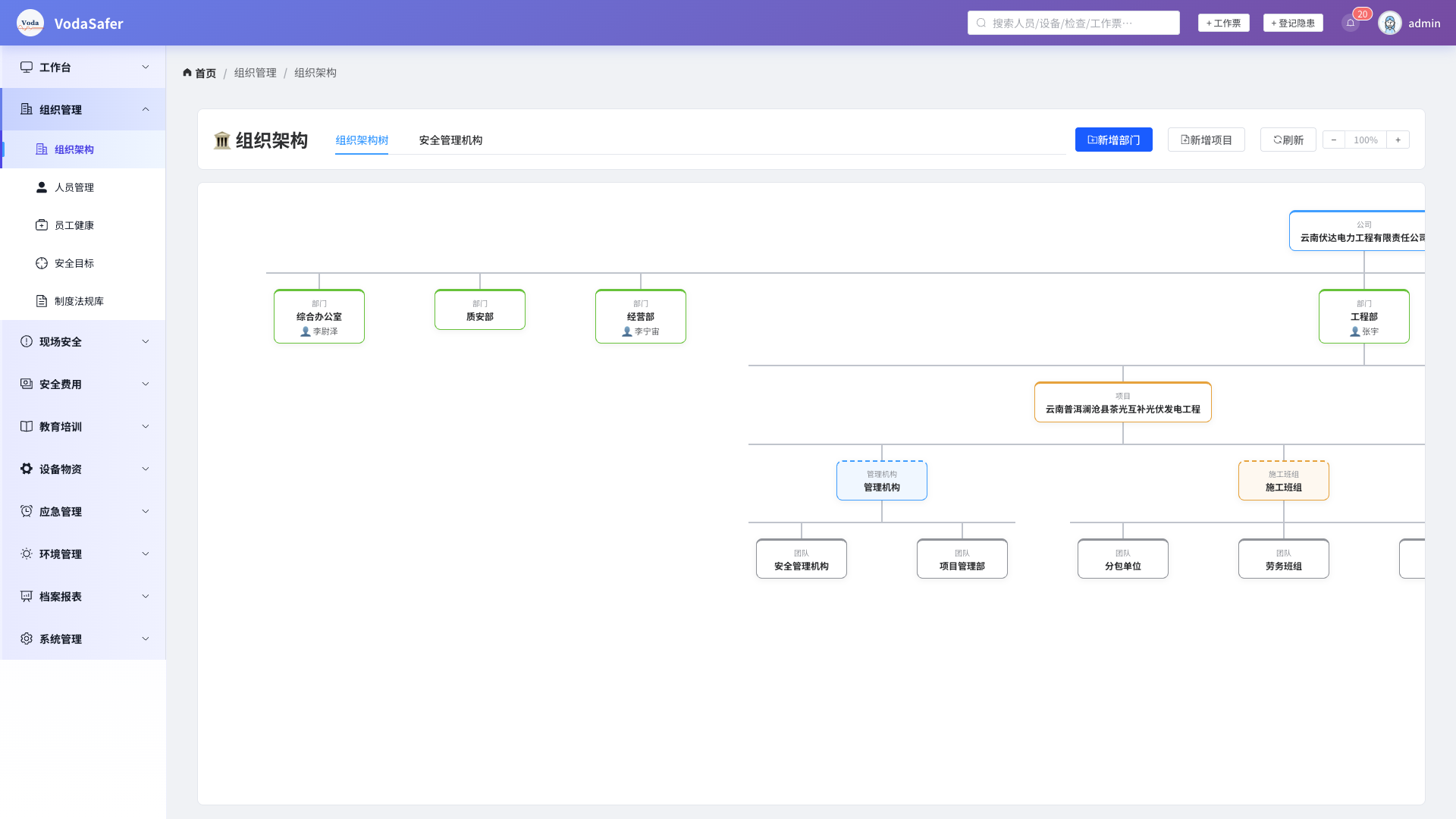The height and width of the screenshot is (819, 1456).
Task: Open 人员管理 sidebar submenu item
Action: (83, 187)
